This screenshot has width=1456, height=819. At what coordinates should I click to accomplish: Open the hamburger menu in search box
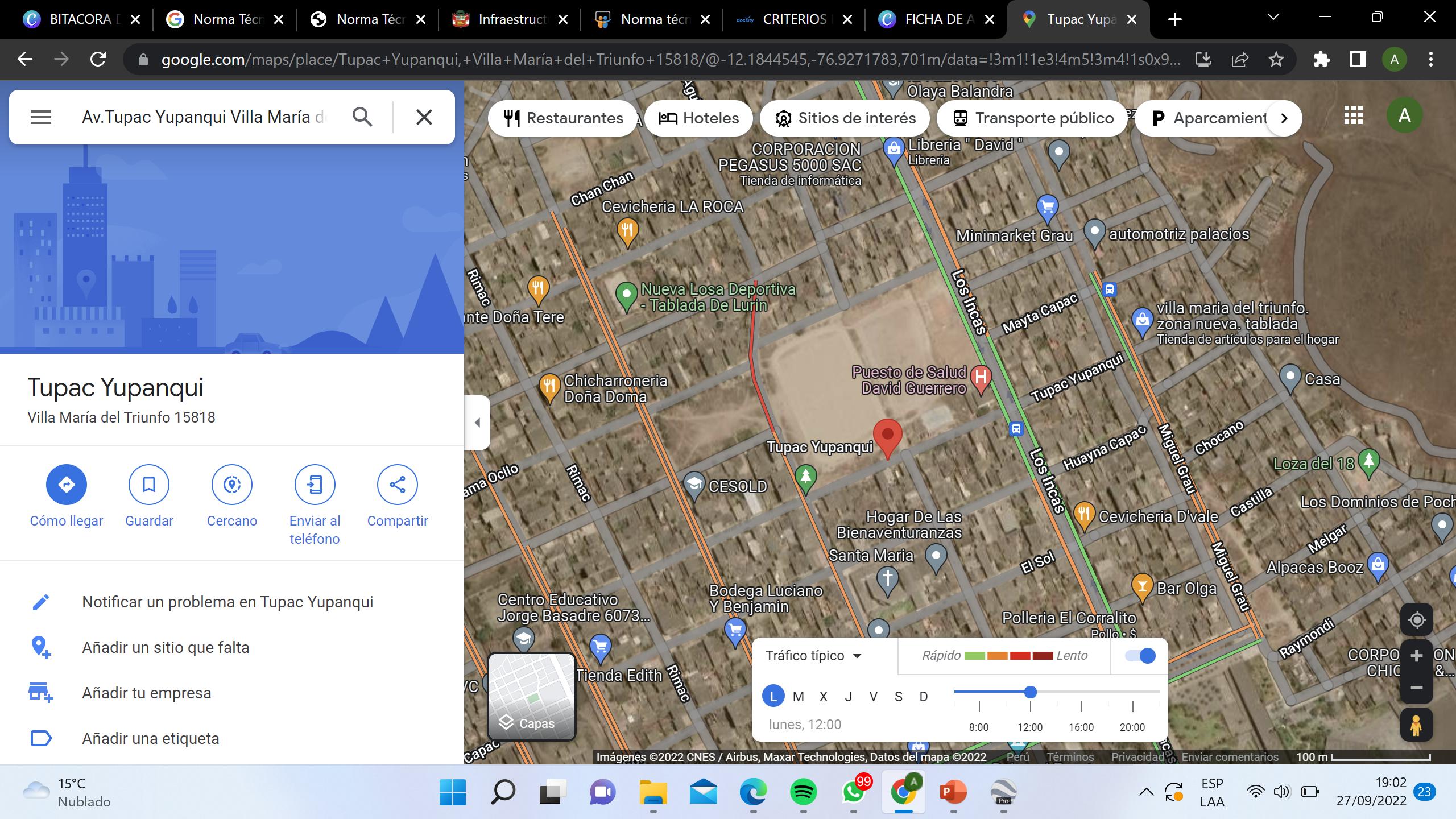(41, 117)
